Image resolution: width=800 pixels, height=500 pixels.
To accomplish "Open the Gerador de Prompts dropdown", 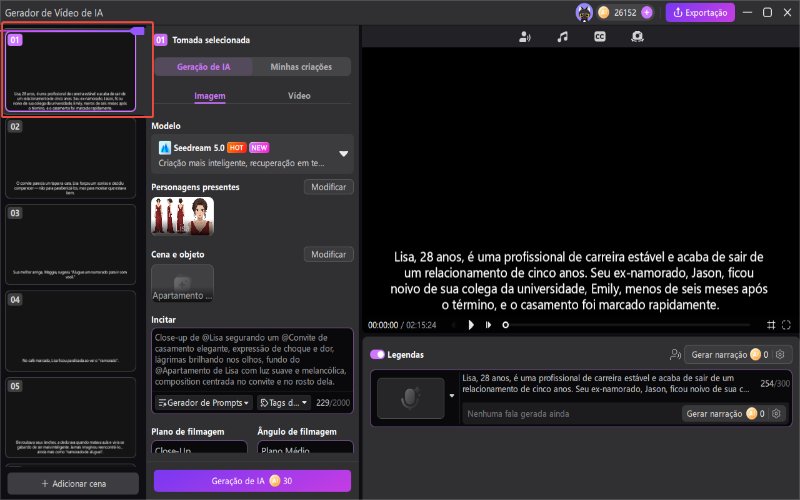I will pyautogui.click(x=204, y=403).
